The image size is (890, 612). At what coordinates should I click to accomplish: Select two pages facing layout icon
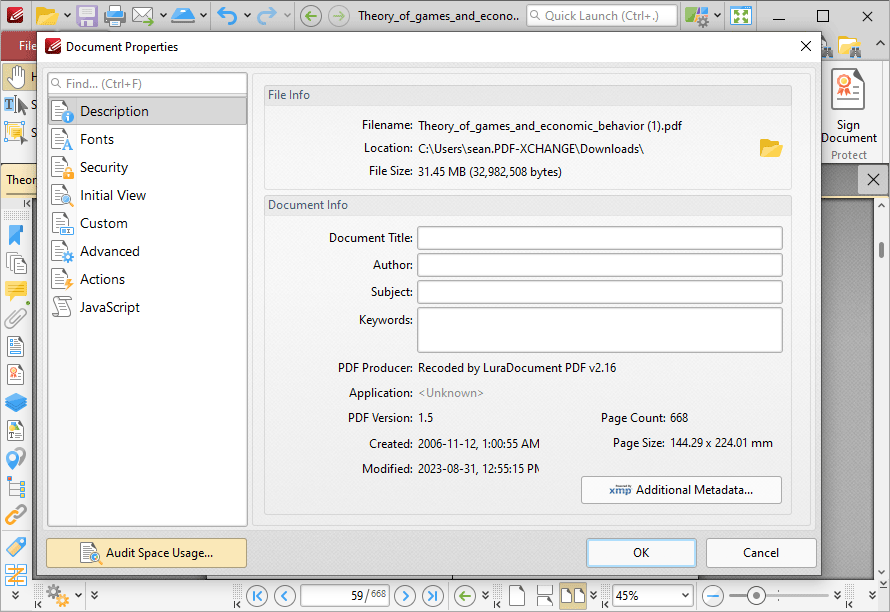(573, 596)
